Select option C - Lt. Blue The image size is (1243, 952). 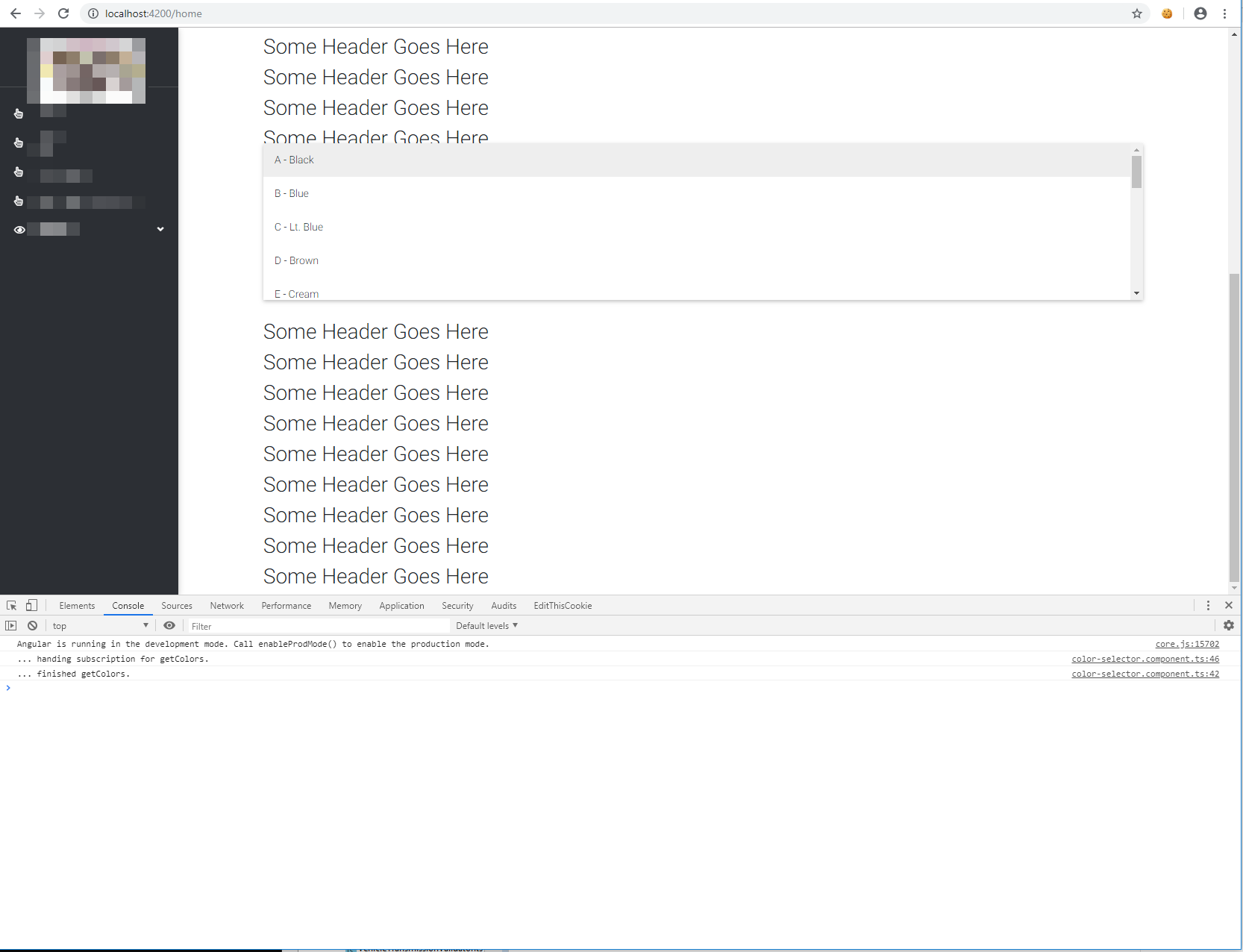(697, 227)
